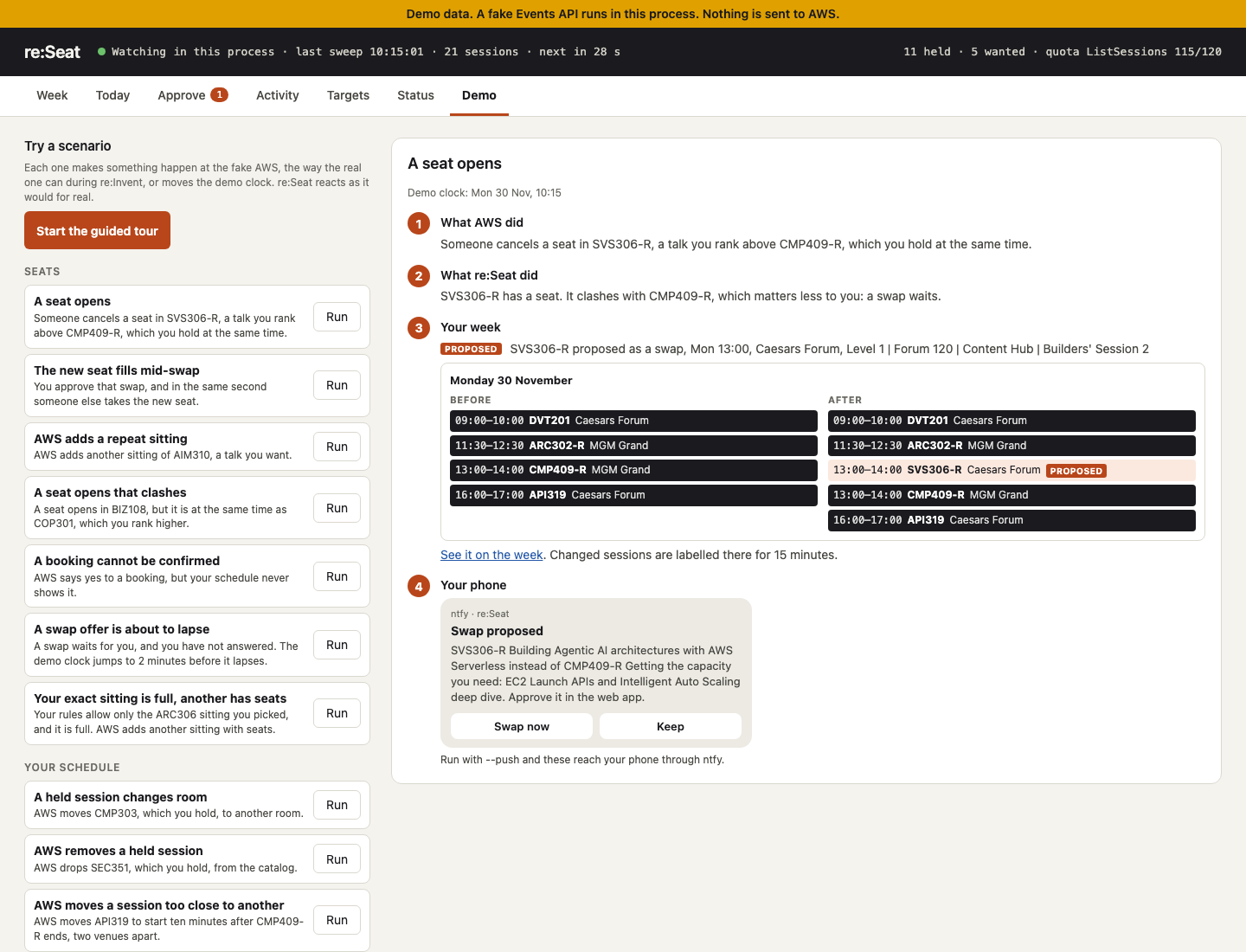Click the 'quota ListSessions 115/120' status text
The image size is (1246, 952).
(x=1134, y=52)
